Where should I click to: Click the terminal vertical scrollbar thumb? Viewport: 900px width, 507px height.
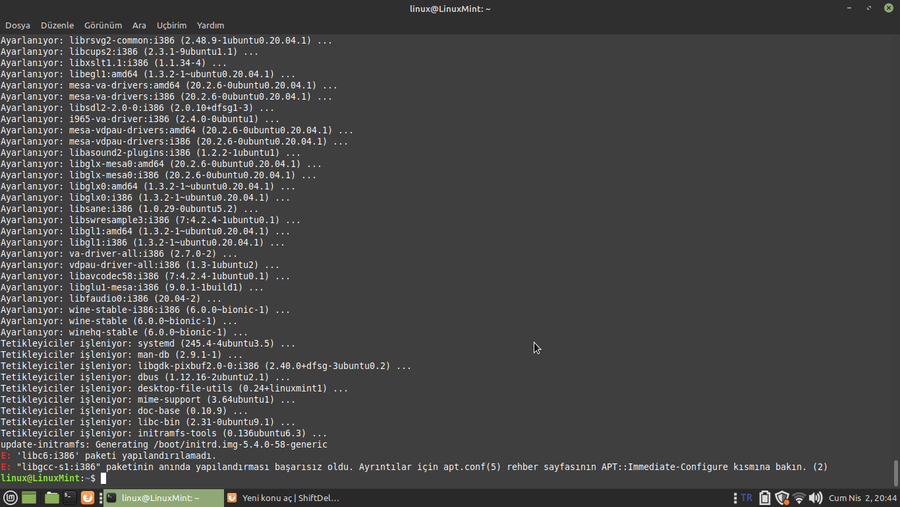tap(896, 473)
